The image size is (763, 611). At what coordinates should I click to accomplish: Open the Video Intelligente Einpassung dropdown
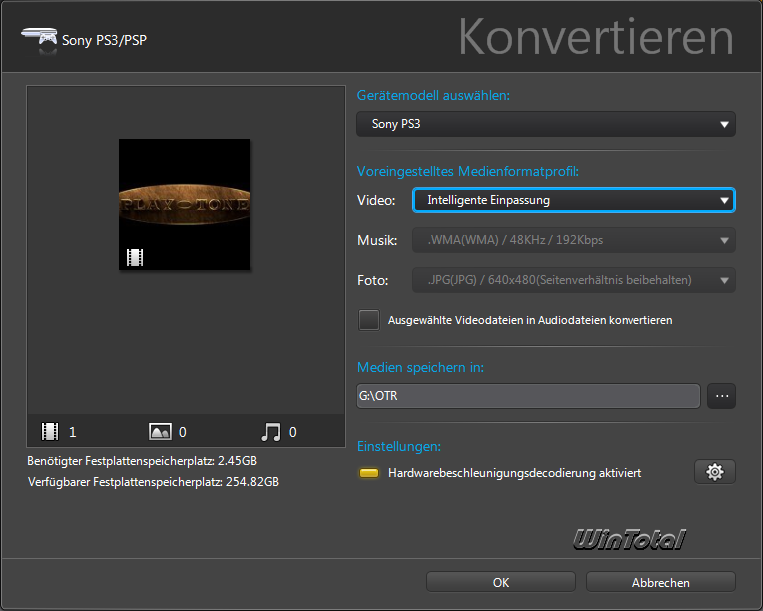pos(574,200)
